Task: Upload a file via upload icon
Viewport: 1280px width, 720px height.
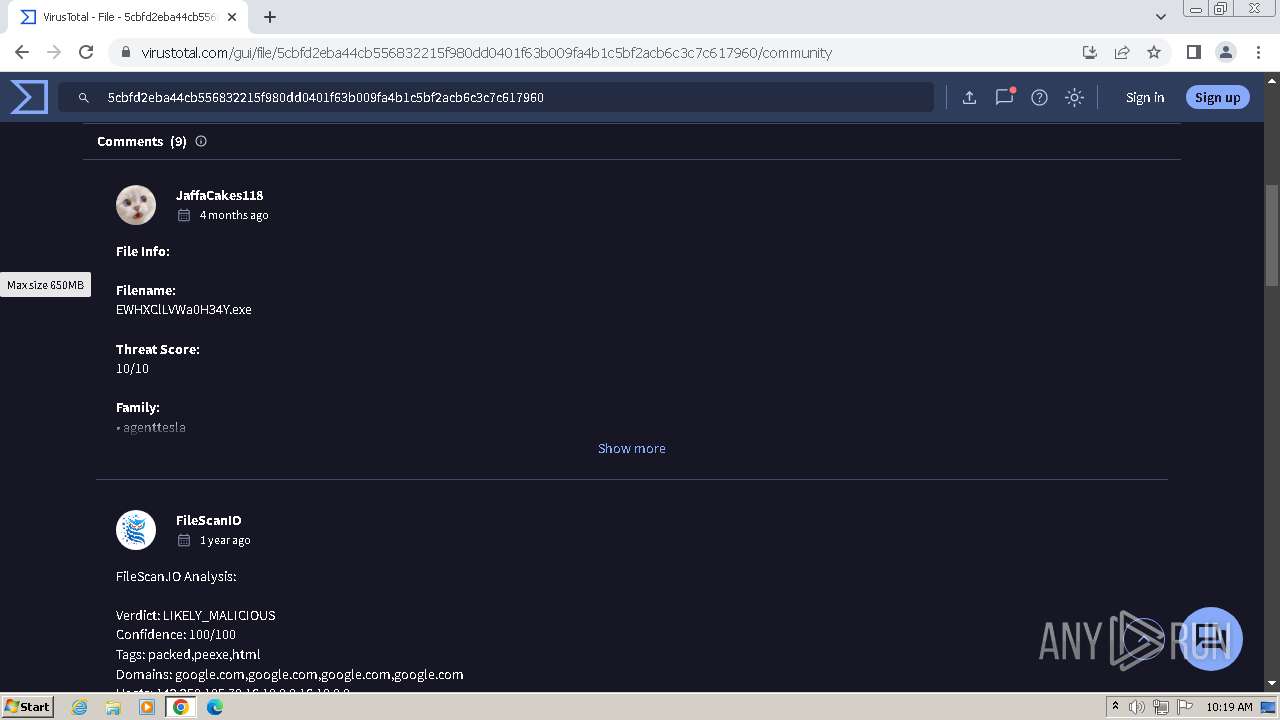Action: click(x=969, y=97)
